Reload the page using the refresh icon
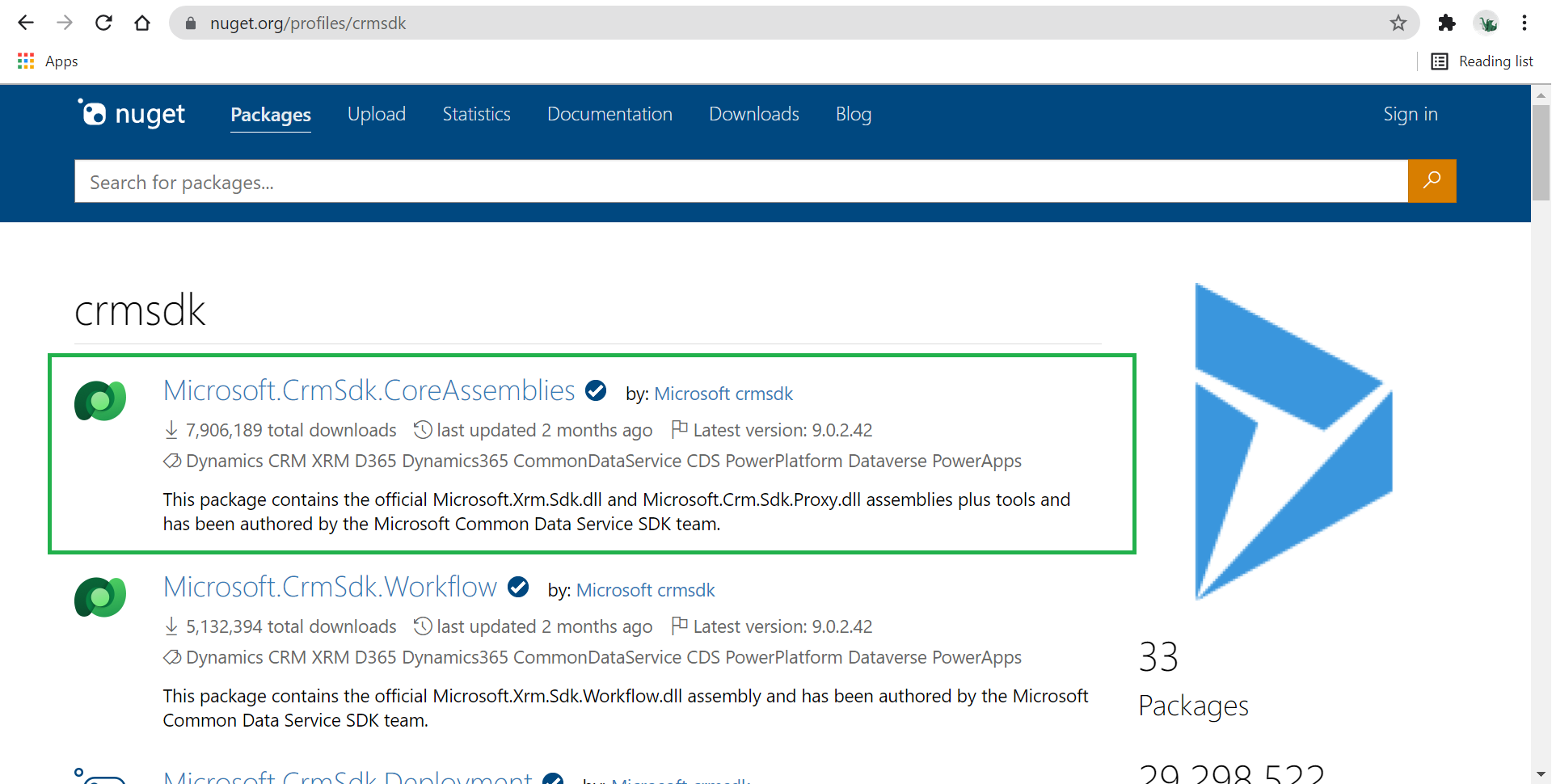This screenshot has width=1552, height=784. click(103, 23)
